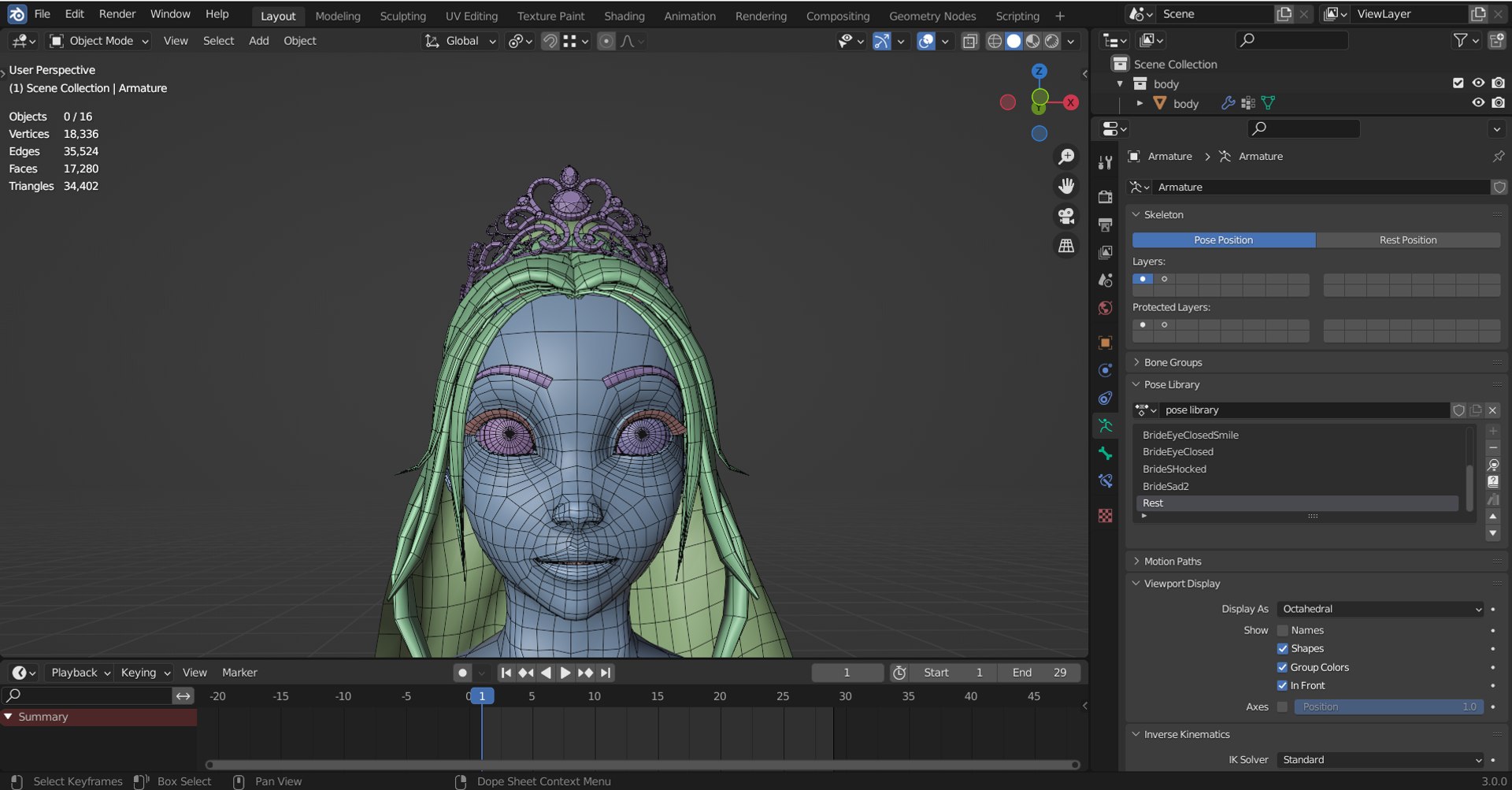
Task: Disable the In Front checkbox
Action: [x=1282, y=685]
